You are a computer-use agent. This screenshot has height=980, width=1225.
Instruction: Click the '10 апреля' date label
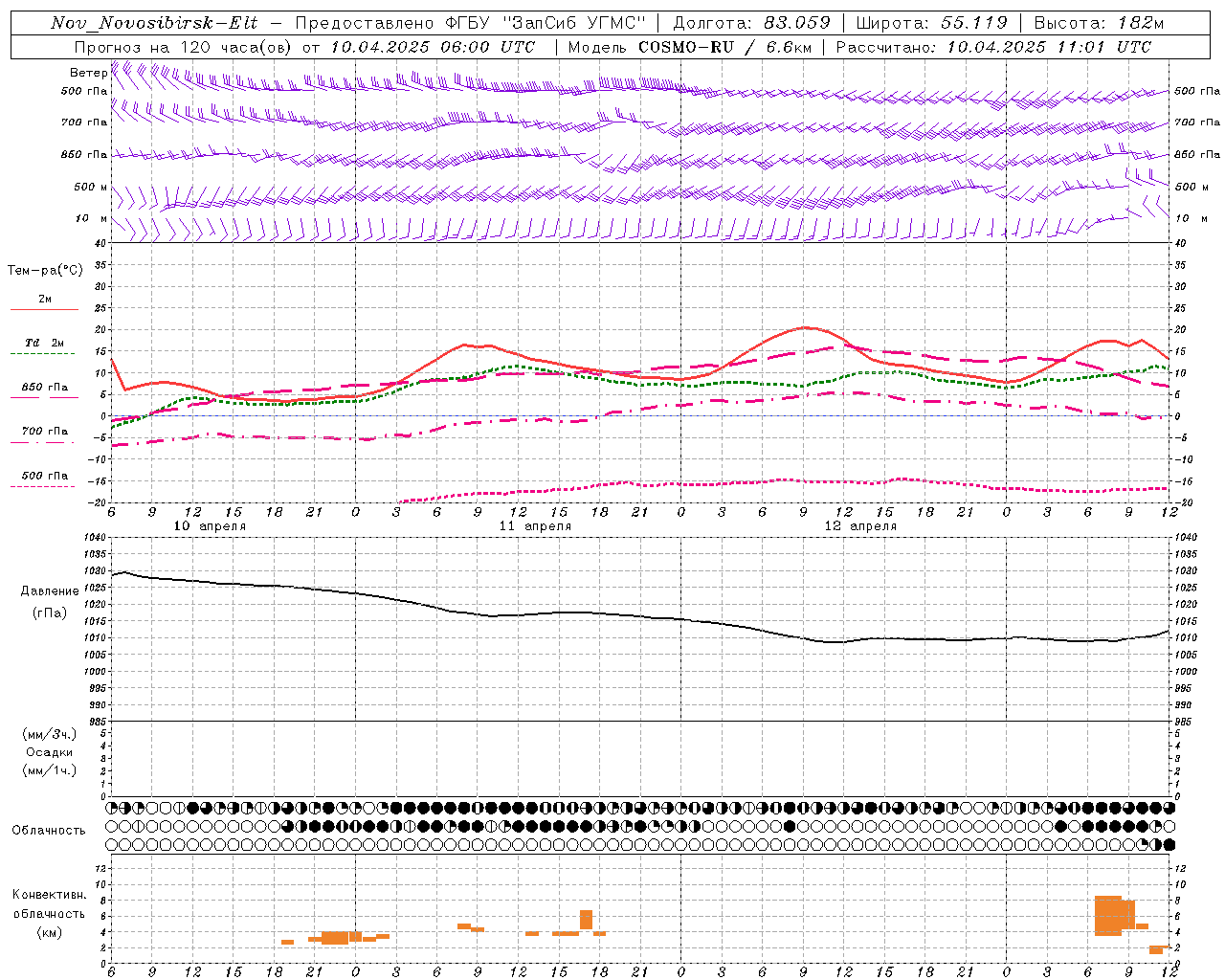point(210,526)
